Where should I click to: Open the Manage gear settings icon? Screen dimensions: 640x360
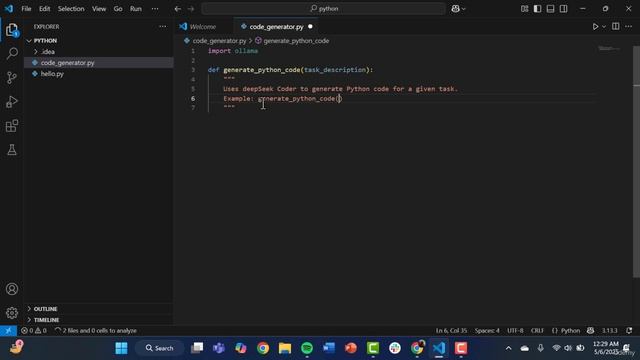tap(12, 313)
